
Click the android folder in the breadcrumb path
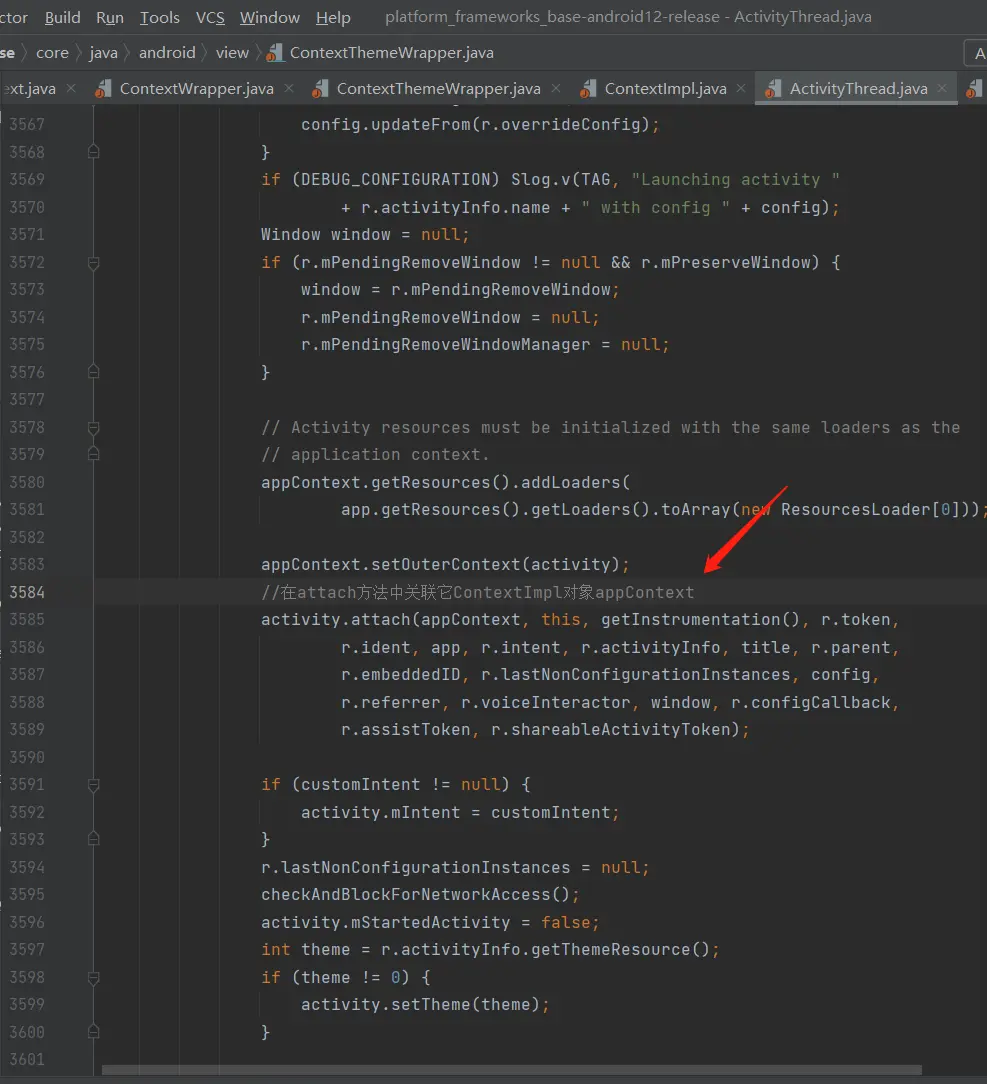click(167, 53)
